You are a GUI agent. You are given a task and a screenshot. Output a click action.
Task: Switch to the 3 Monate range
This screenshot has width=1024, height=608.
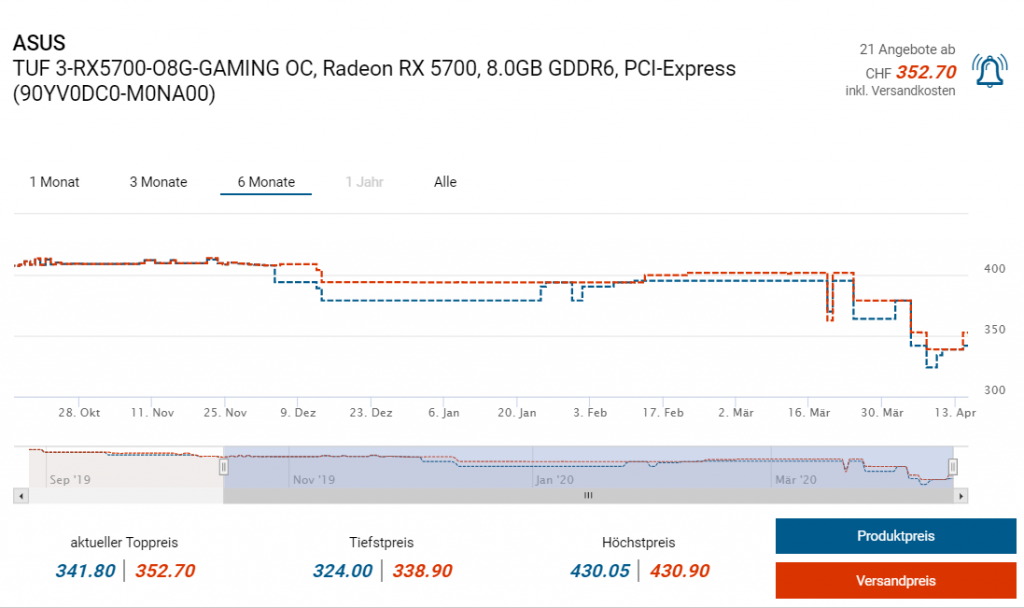point(158,182)
